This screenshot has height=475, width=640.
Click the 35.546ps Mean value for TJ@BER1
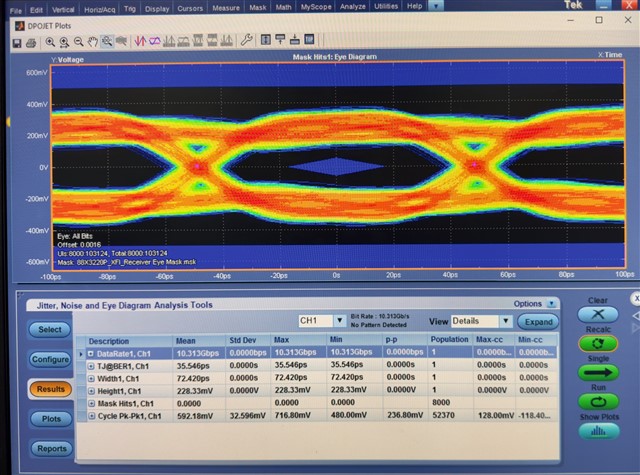coord(193,366)
